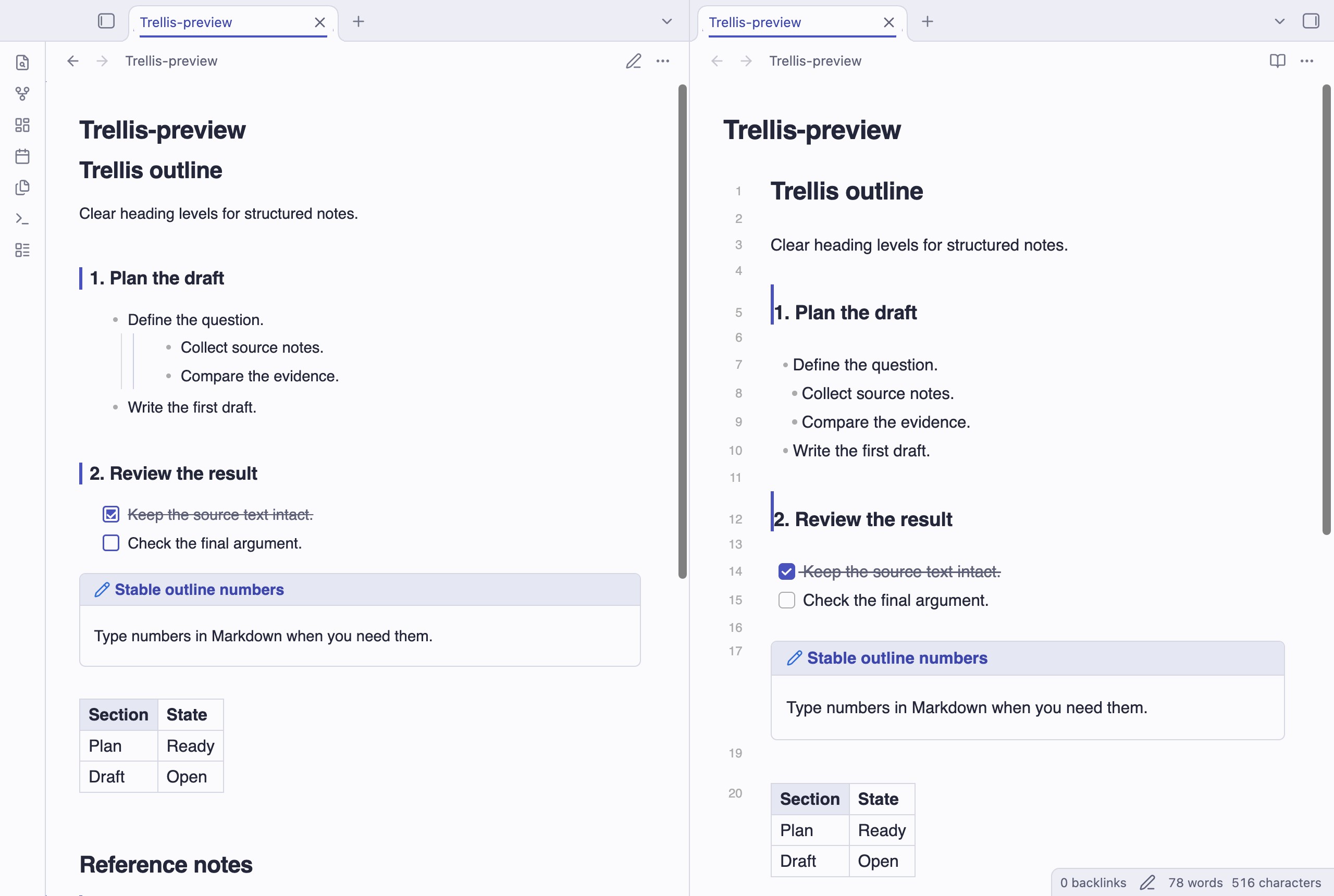Screen dimensions: 1334x896
Task: Navigate forward in right pane
Action: tap(746, 61)
